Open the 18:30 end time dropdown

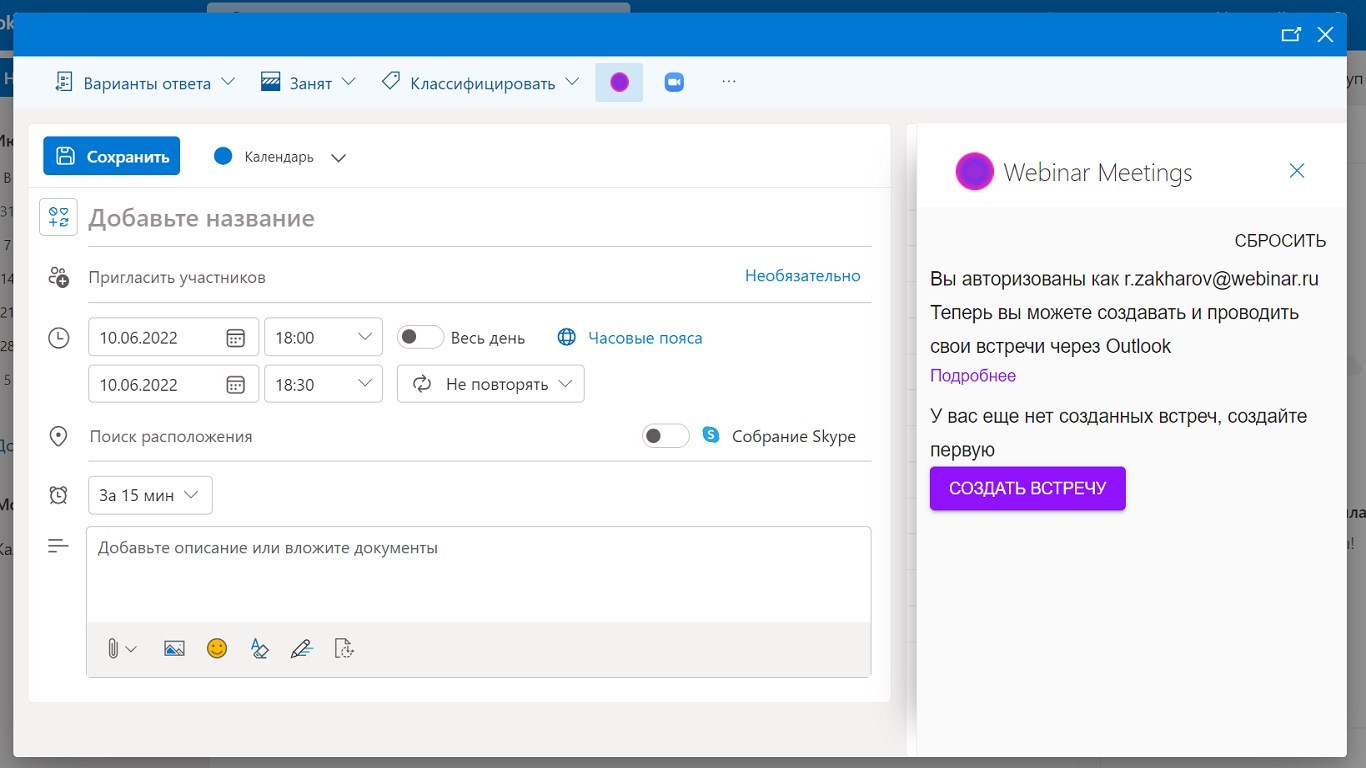click(x=323, y=384)
